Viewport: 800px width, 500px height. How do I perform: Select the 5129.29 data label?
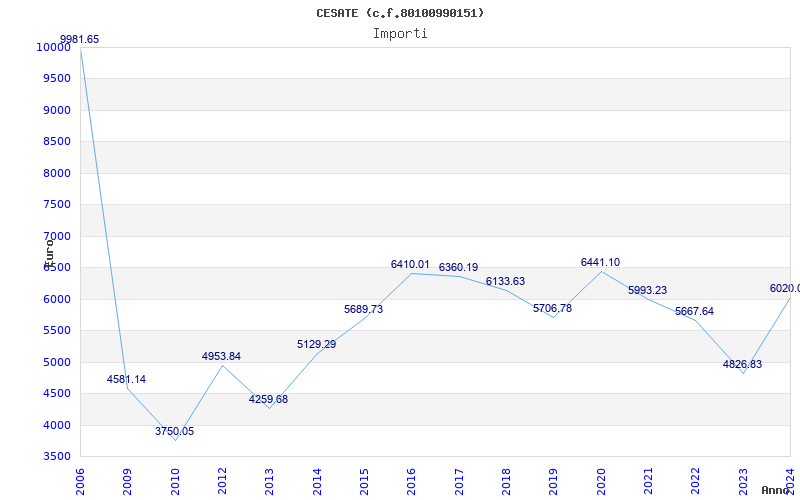317,344
